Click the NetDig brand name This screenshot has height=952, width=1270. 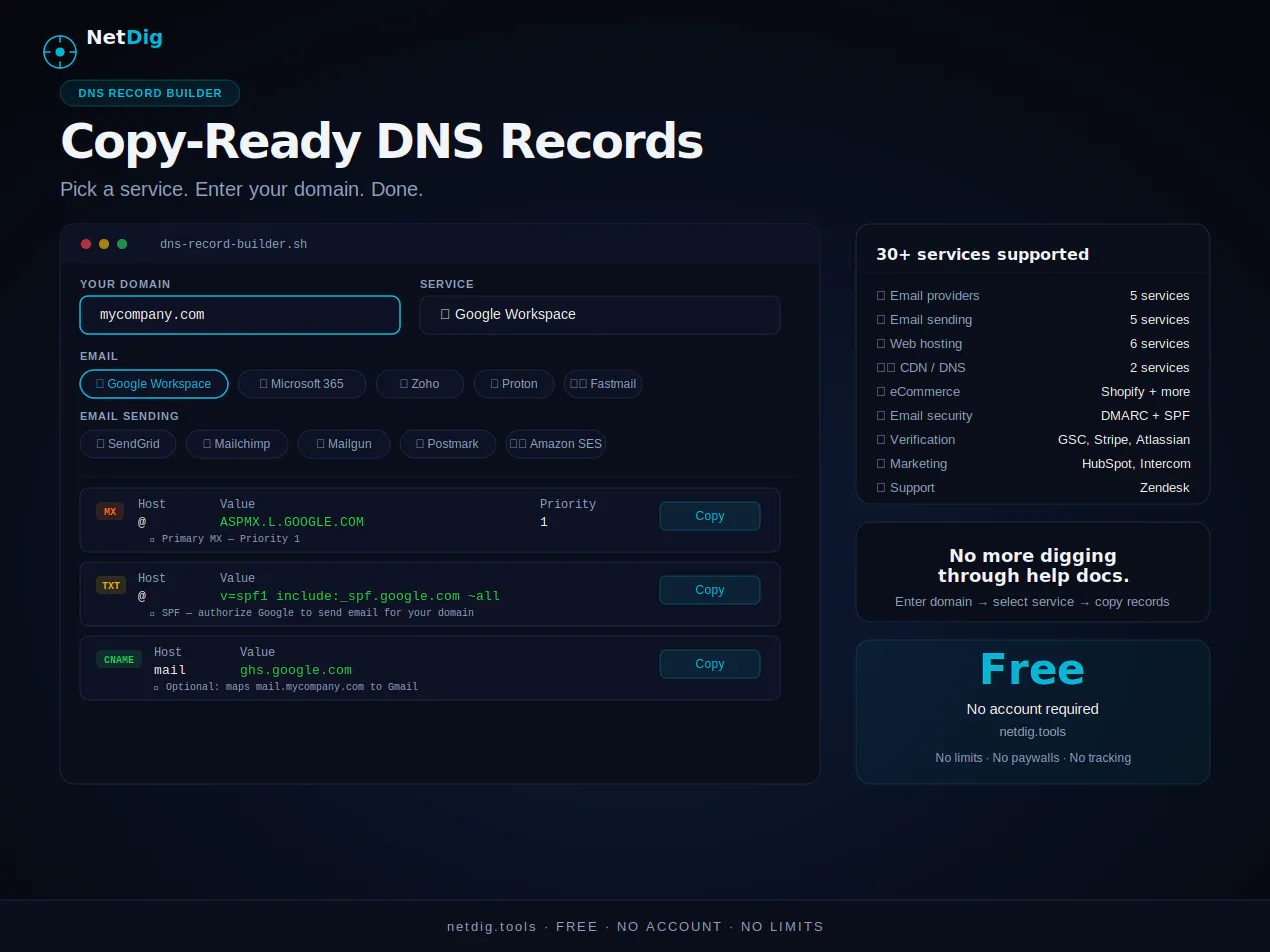(124, 38)
